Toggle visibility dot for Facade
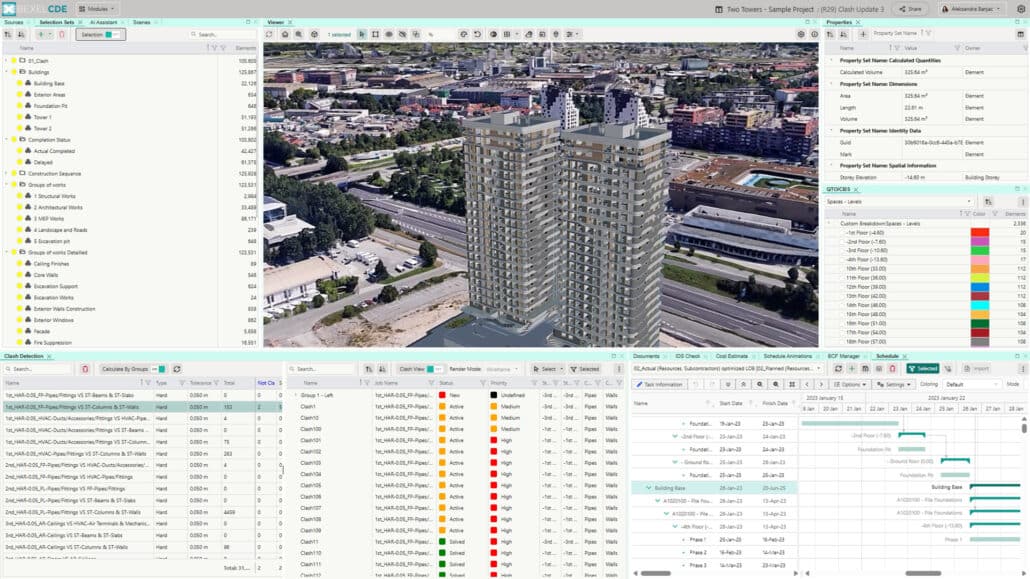 point(20,331)
